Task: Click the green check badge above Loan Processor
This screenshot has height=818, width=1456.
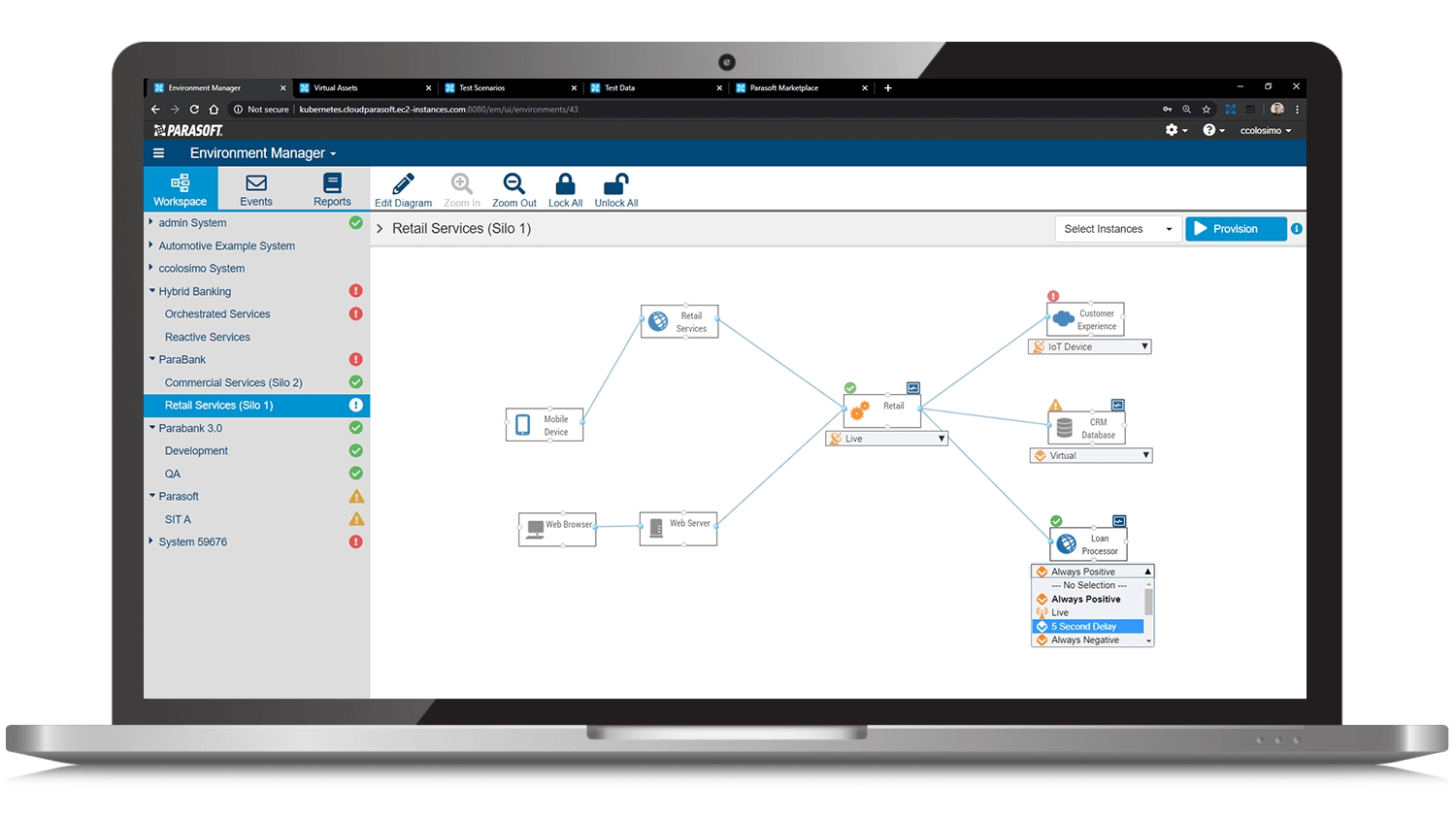Action: click(x=1056, y=521)
